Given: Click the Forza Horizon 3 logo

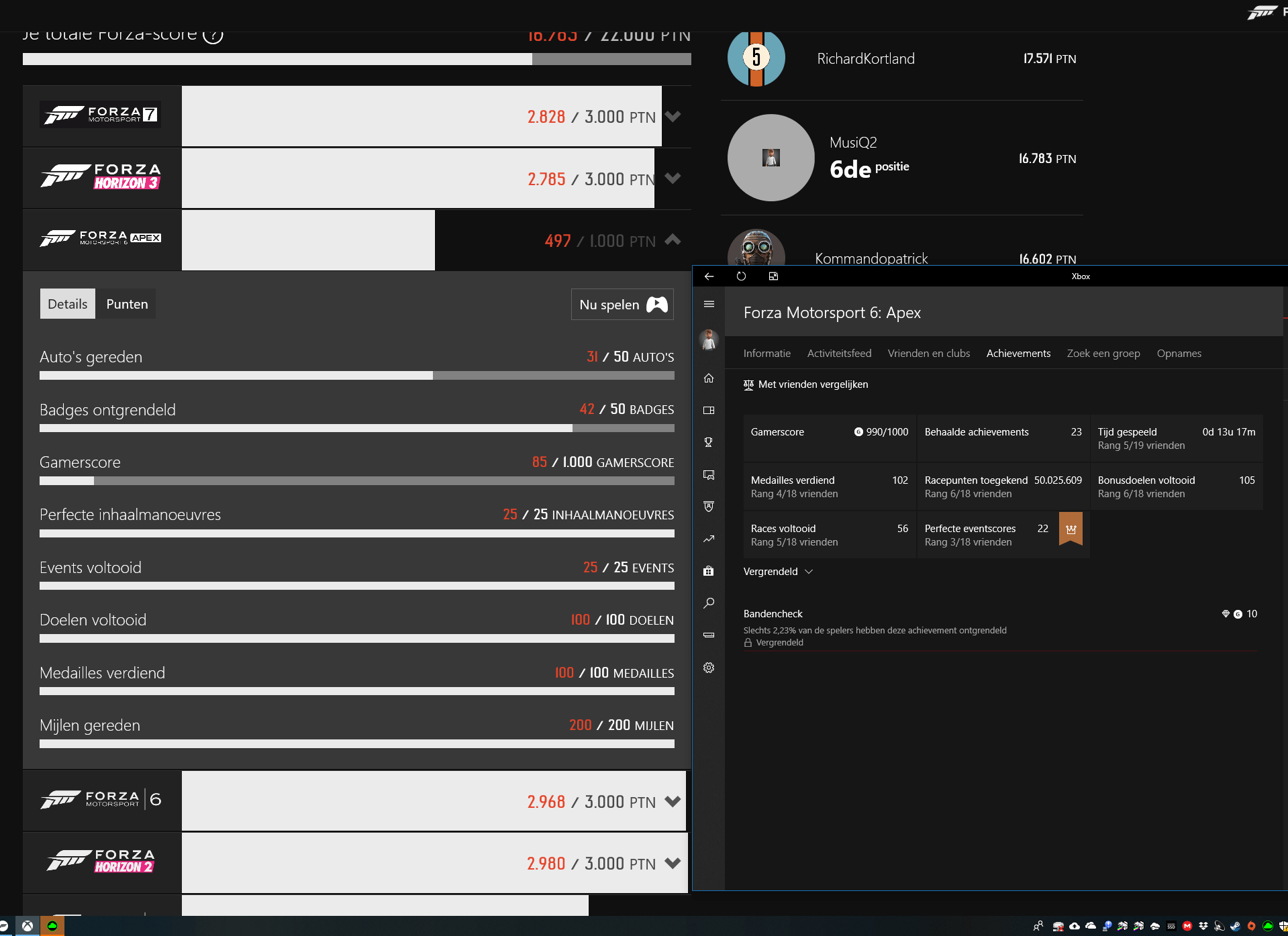Looking at the screenshot, I should click(101, 176).
